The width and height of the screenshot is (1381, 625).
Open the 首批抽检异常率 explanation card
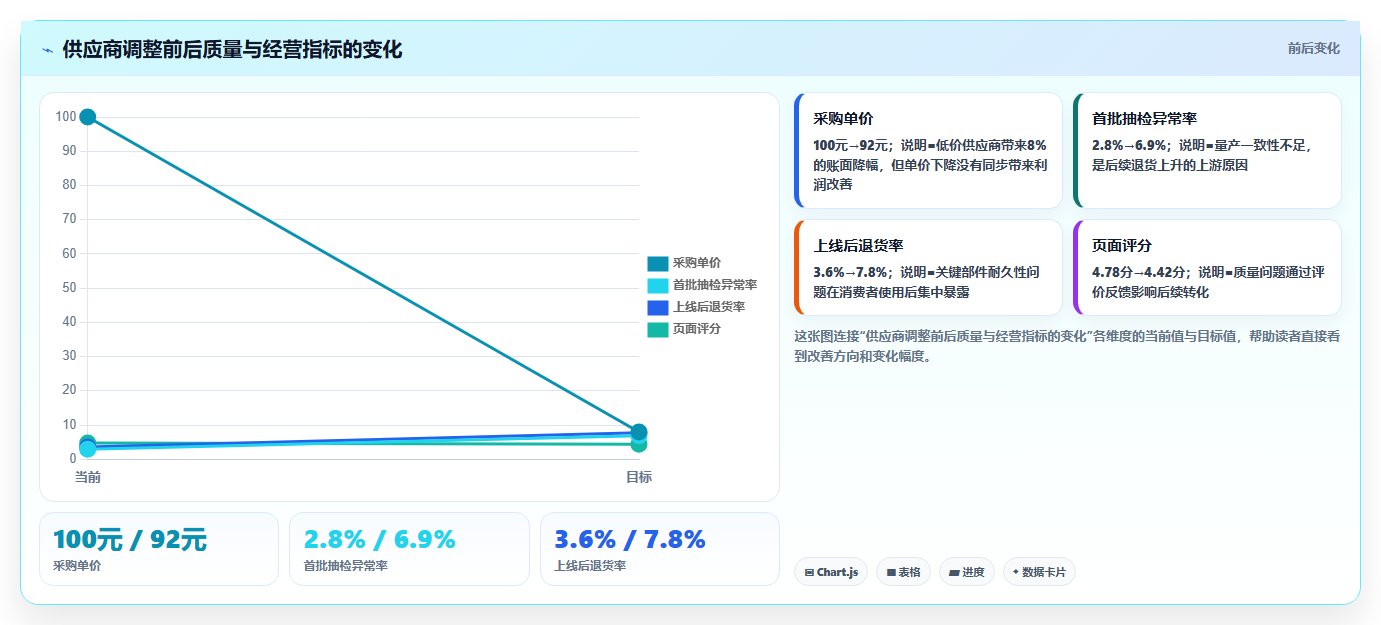pyautogui.click(x=1207, y=150)
